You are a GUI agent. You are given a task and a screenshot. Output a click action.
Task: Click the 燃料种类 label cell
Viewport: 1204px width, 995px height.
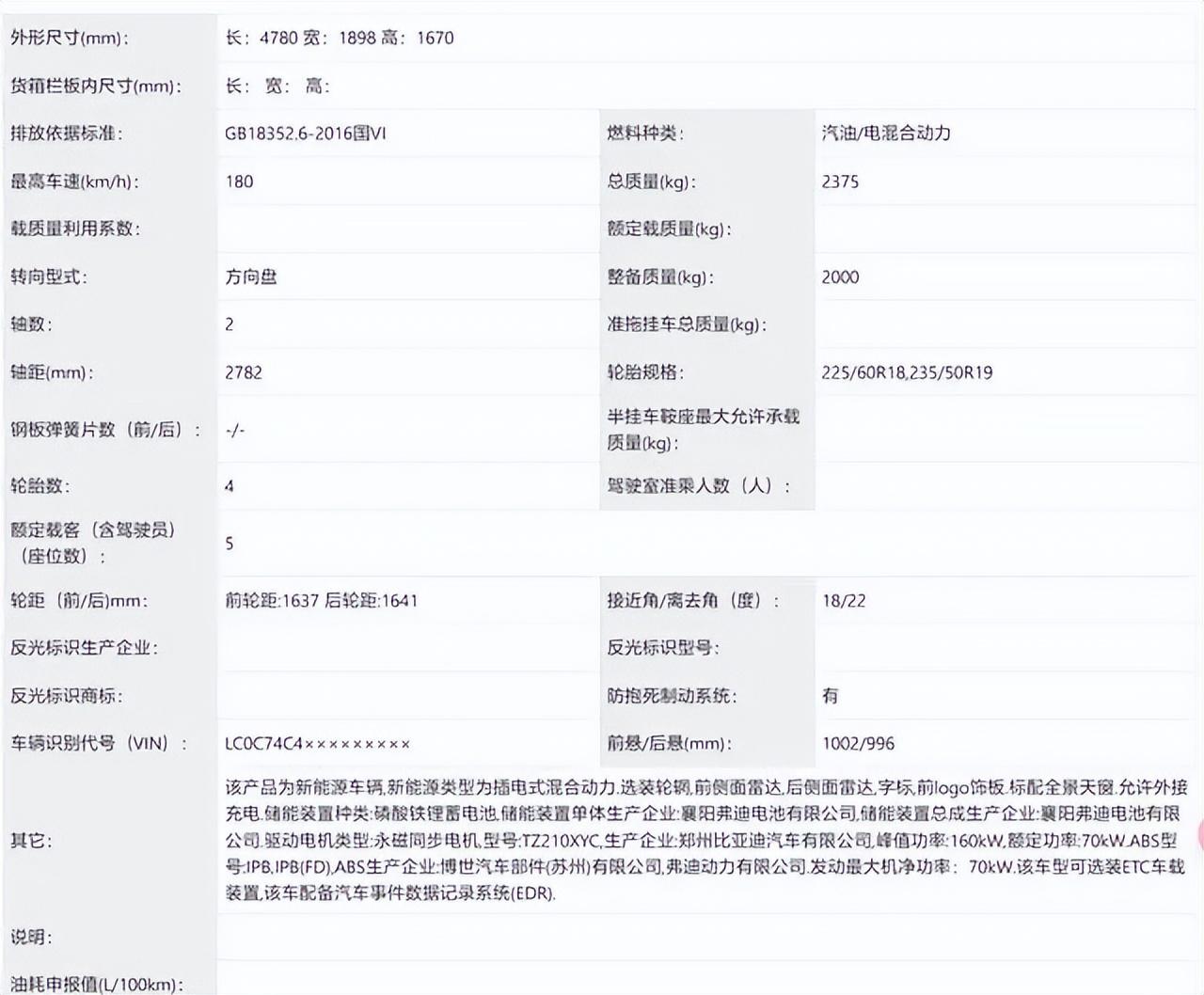click(x=645, y=134)
